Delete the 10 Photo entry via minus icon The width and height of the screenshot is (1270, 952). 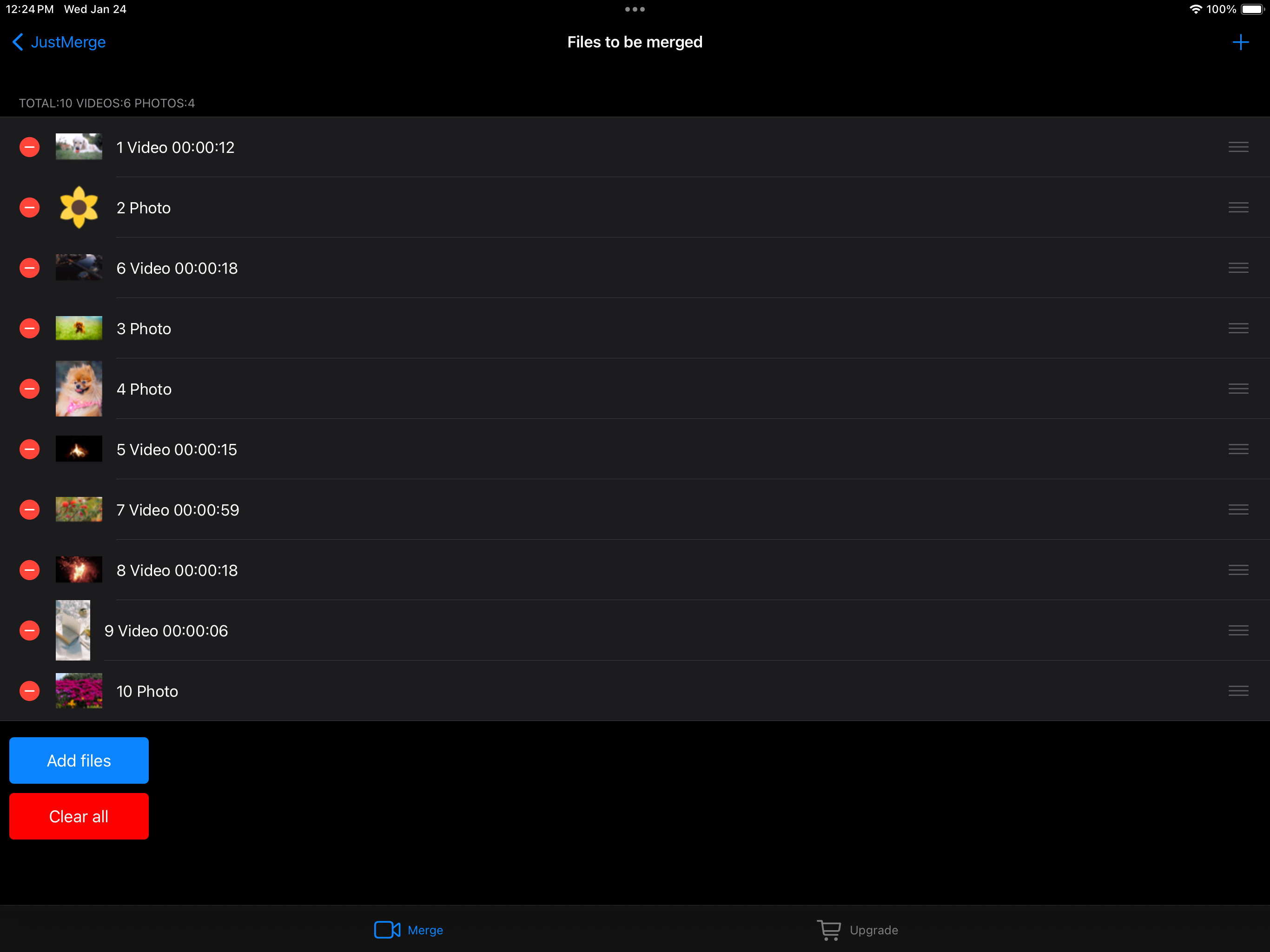tap(29, 691)
